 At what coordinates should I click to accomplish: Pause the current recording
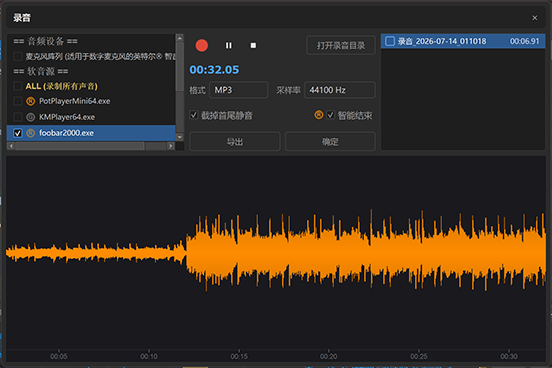(x=228, y=45)
